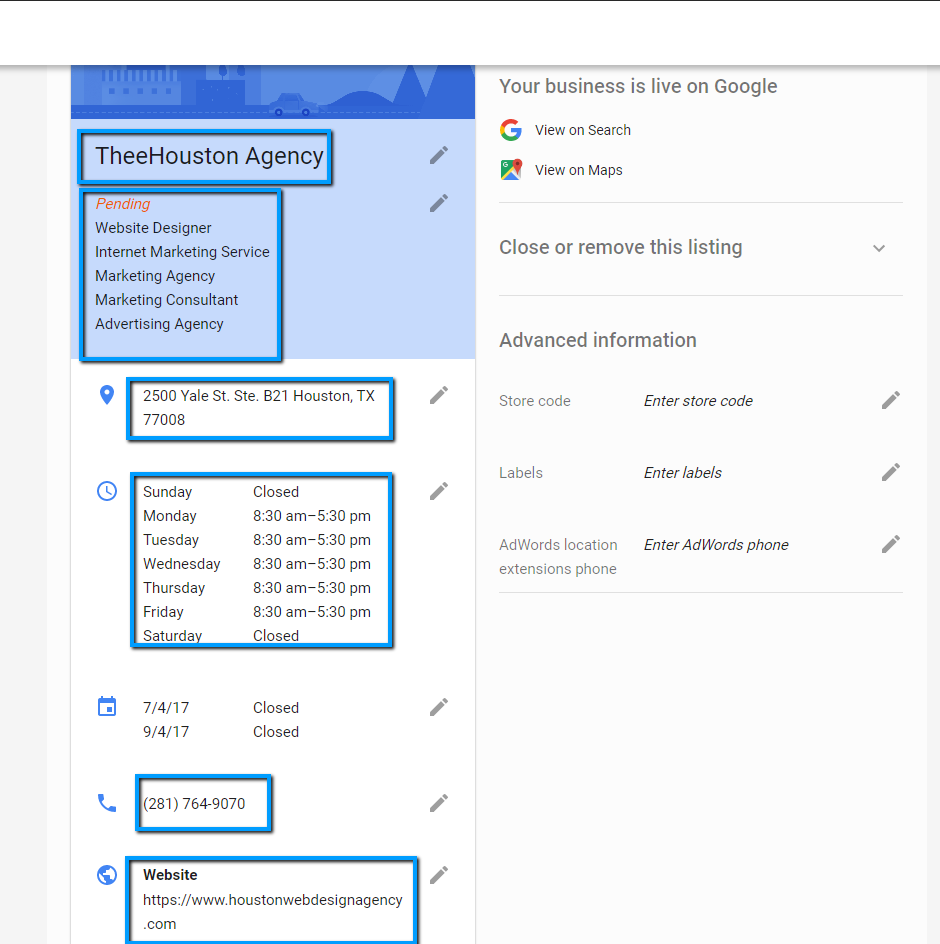Click the (281) 764-9070 phone number
This screenshot has width=940, height=944.
194,804
